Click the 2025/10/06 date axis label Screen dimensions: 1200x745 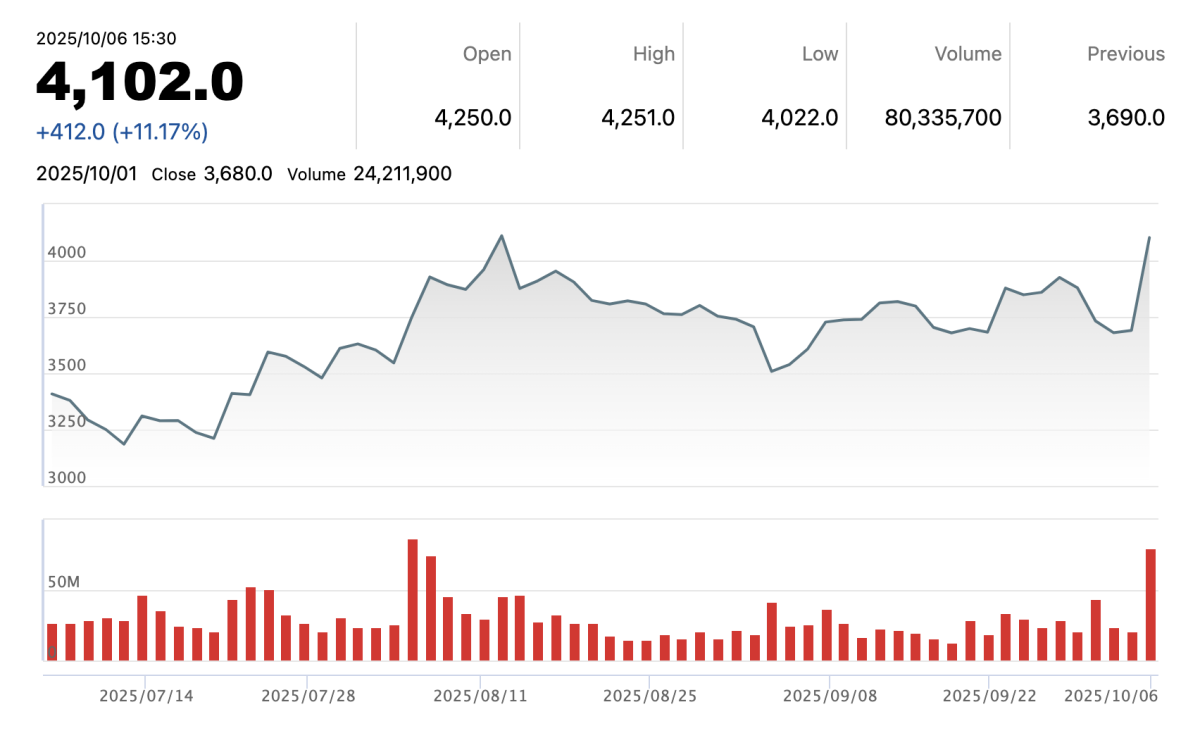pos(1110,695)
